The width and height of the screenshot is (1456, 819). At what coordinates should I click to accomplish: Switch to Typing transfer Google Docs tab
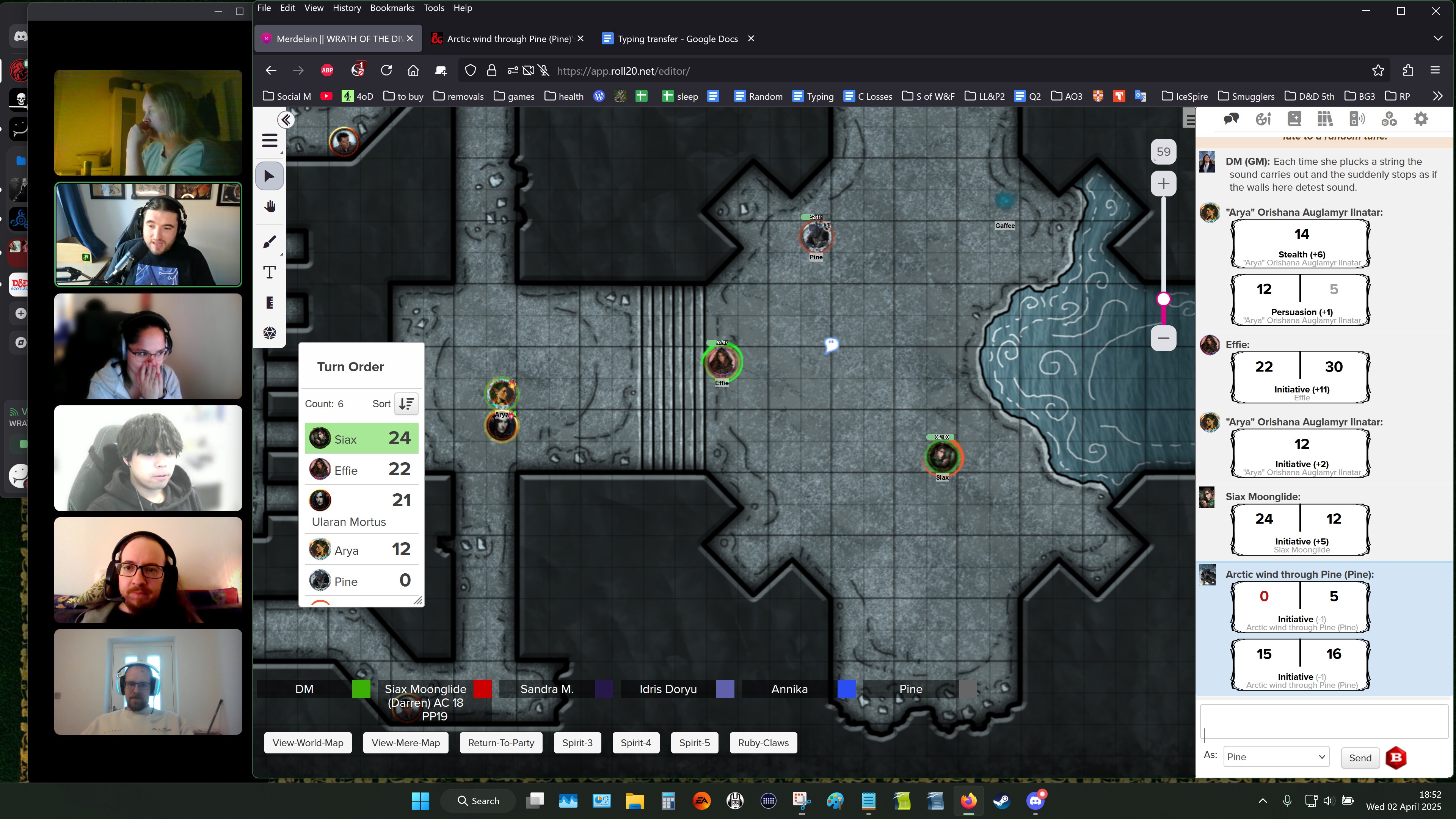tap(677, 38)
